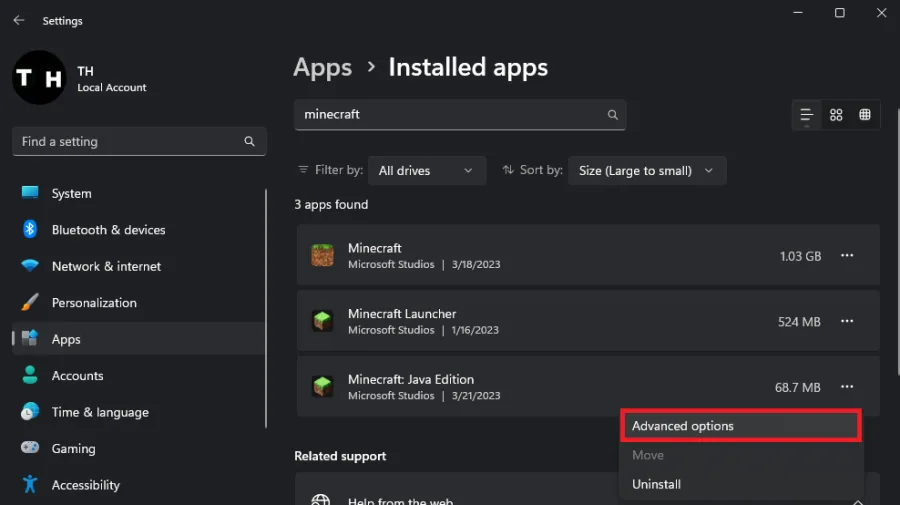900x505 pixels.
Task: Minimize the Settings window
Action: [x=798, y=13]
